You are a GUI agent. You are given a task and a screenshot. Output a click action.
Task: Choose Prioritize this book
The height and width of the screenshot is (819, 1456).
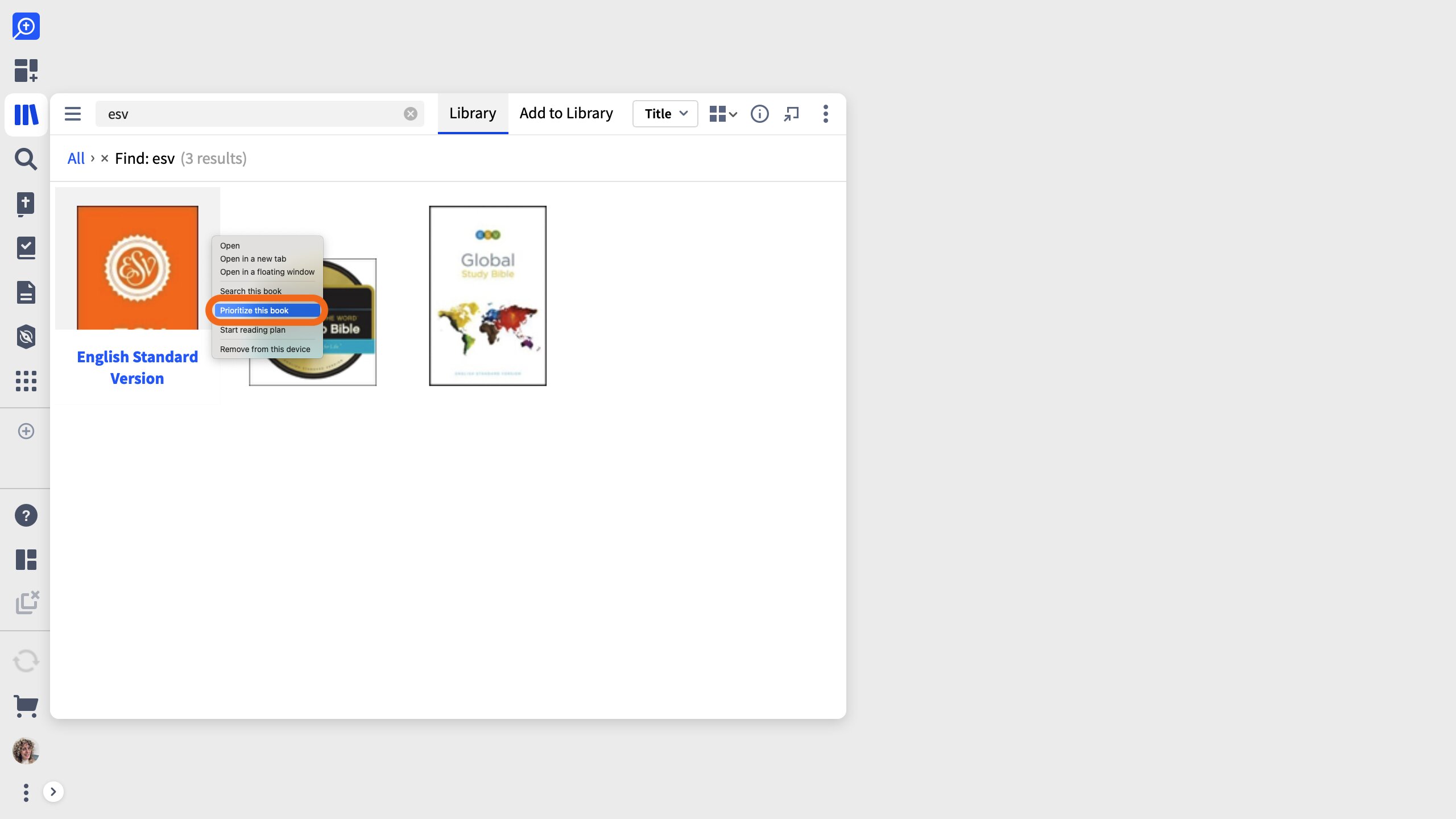tap(267, 311)
